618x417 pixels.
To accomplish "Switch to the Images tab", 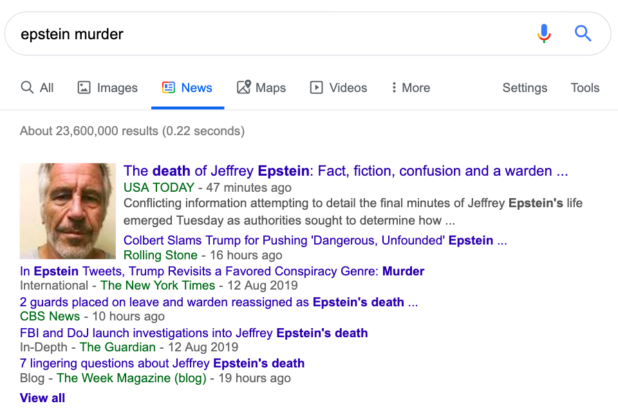I will tap(107, 87).
